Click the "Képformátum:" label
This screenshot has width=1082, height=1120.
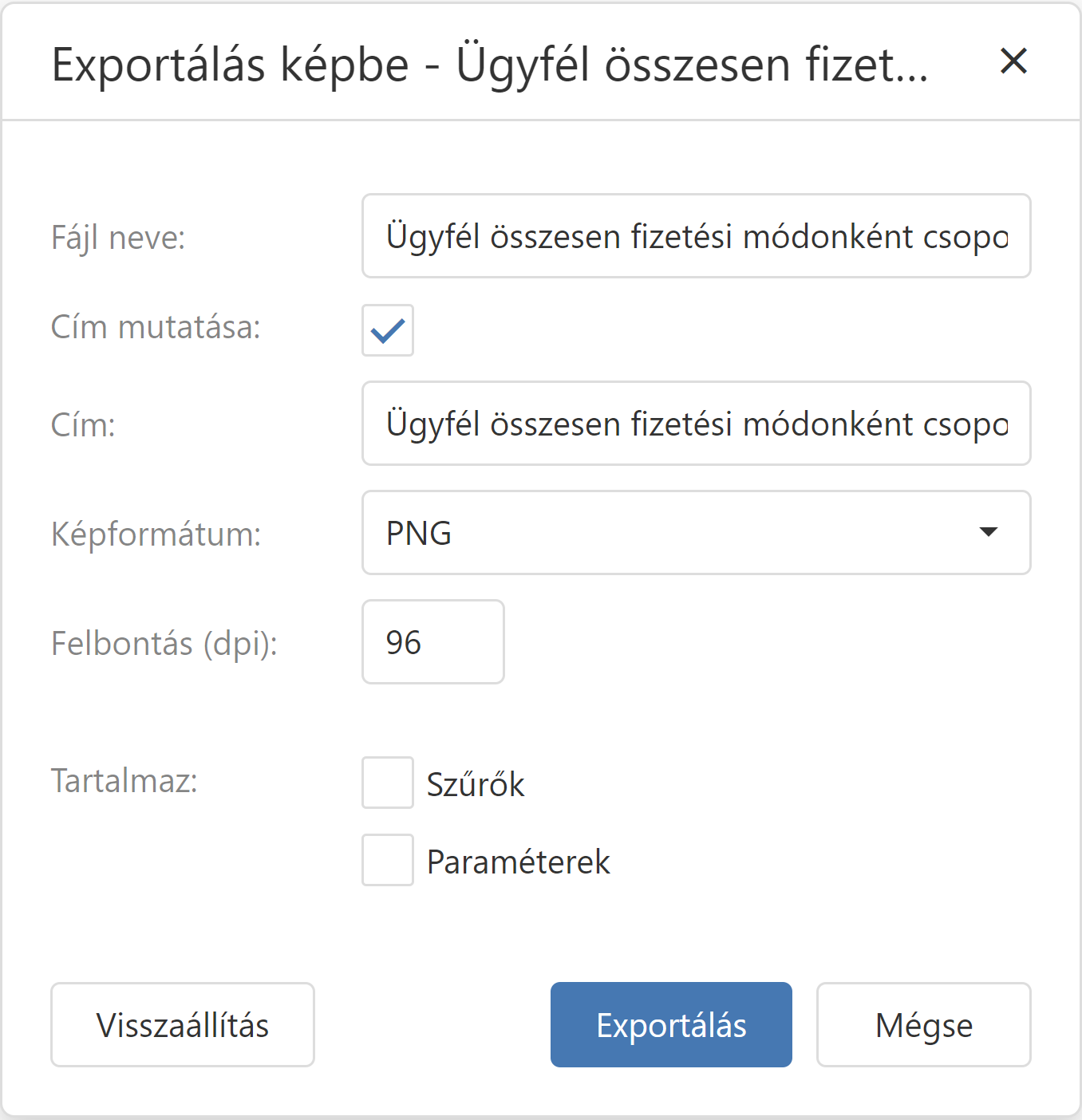[156, 534]
